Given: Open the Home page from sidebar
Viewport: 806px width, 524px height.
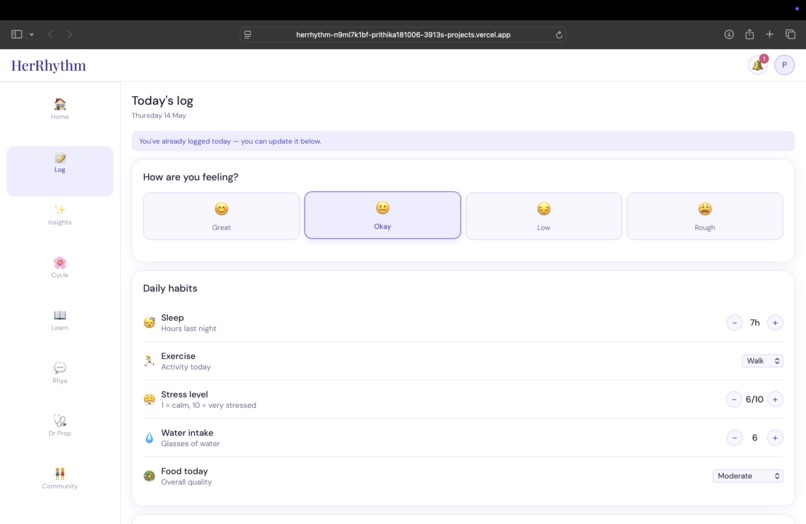Looking at the screenshot, I should coord(60,109).
